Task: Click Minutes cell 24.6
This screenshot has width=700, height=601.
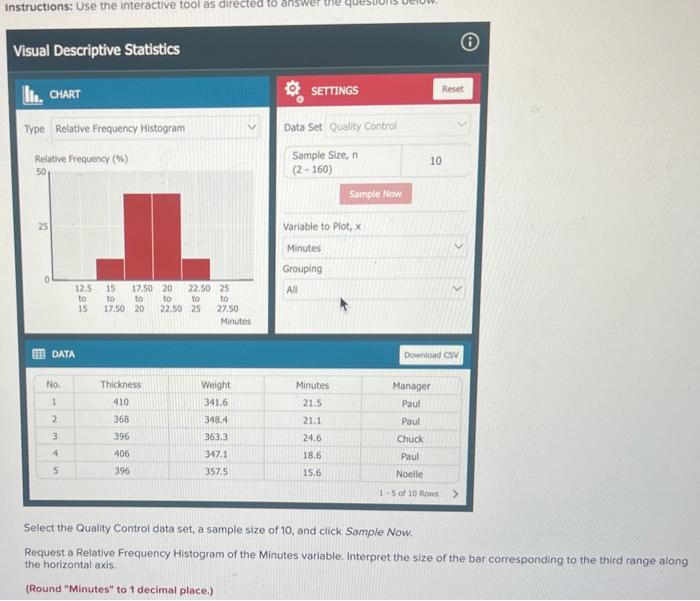Action: pyautogui.click(x=312, y=438)
